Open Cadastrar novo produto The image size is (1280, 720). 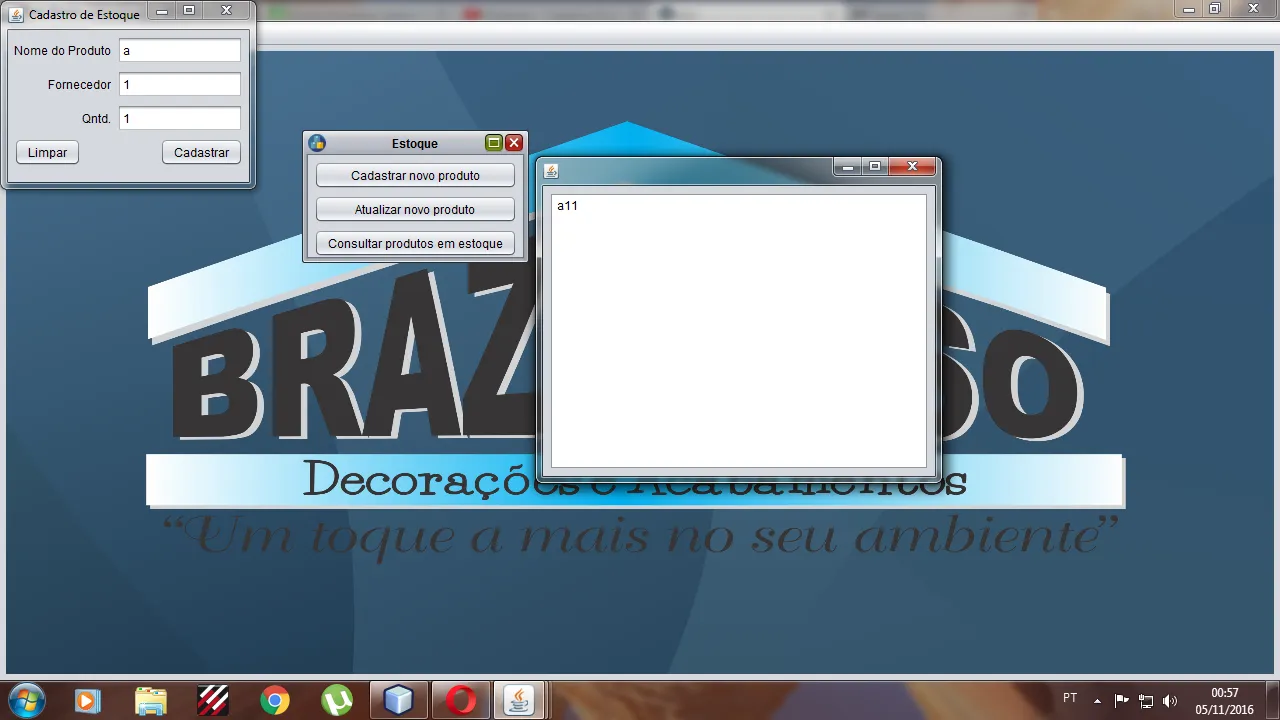tap(415, 176)
